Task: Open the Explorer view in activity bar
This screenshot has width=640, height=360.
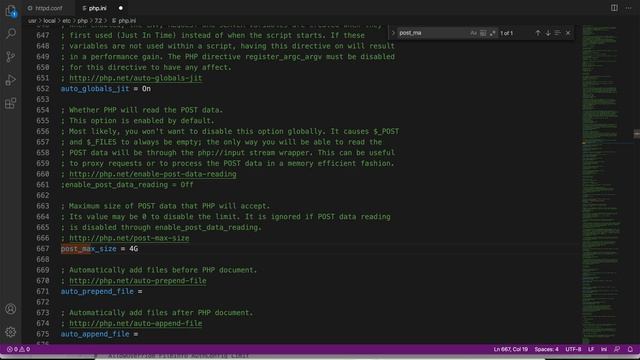Action: point(11,11)
